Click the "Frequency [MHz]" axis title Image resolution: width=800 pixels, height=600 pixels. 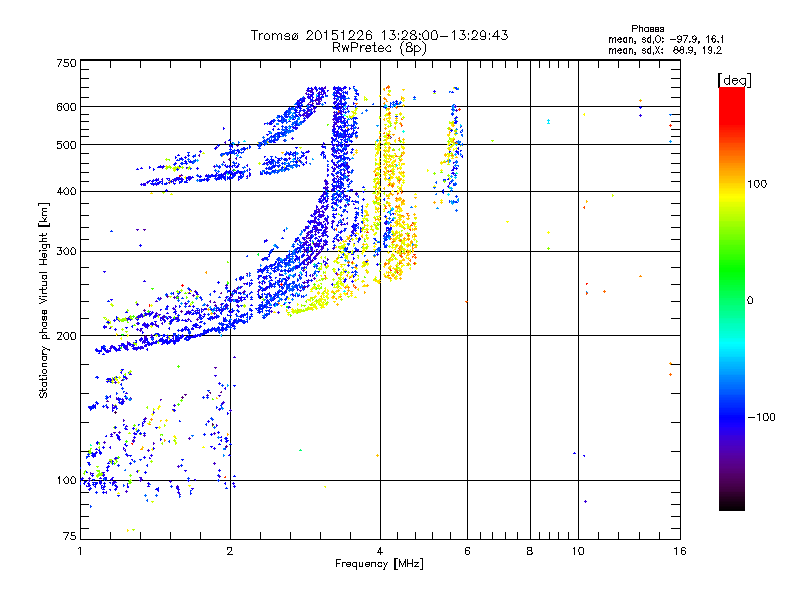point(379,564)
